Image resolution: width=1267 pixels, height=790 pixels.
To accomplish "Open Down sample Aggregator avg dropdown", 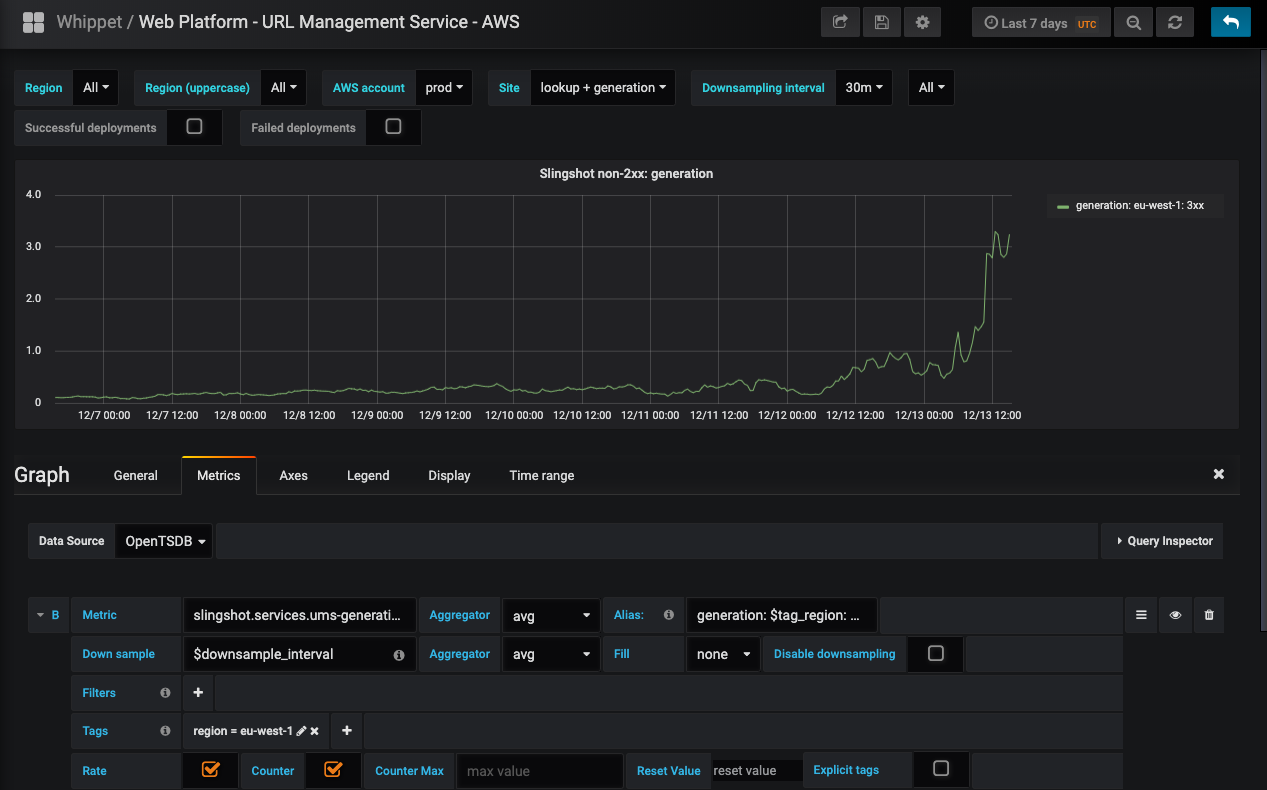I will 550,654.
